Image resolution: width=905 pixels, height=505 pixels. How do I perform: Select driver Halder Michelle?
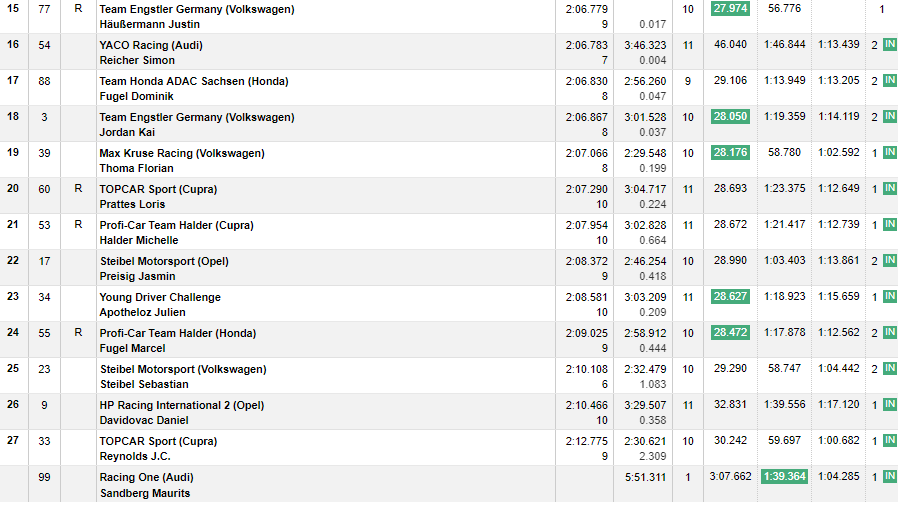(138, 240)
